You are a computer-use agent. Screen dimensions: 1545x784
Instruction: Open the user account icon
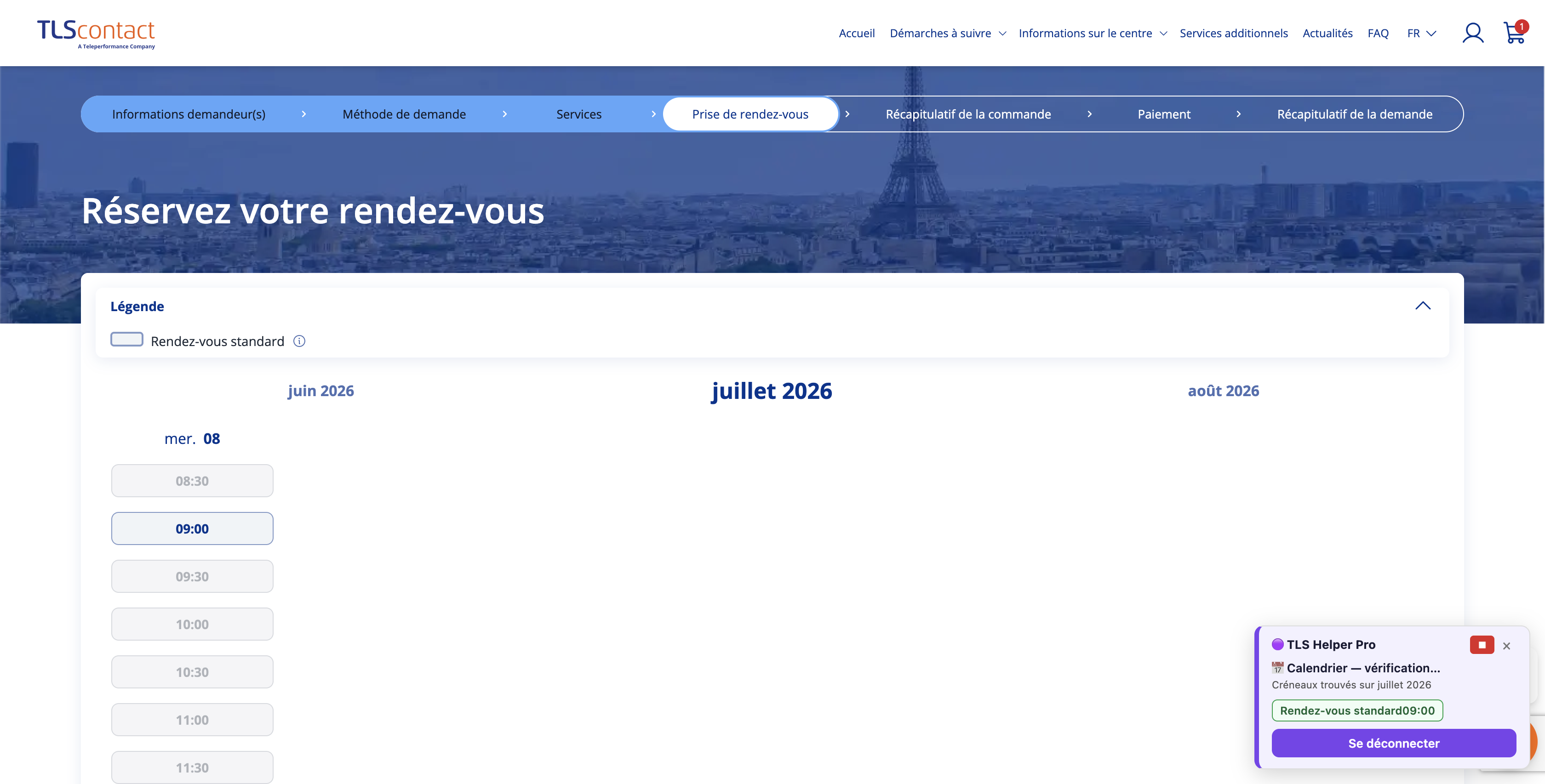pyautogui.click(x=1472, y=33)
